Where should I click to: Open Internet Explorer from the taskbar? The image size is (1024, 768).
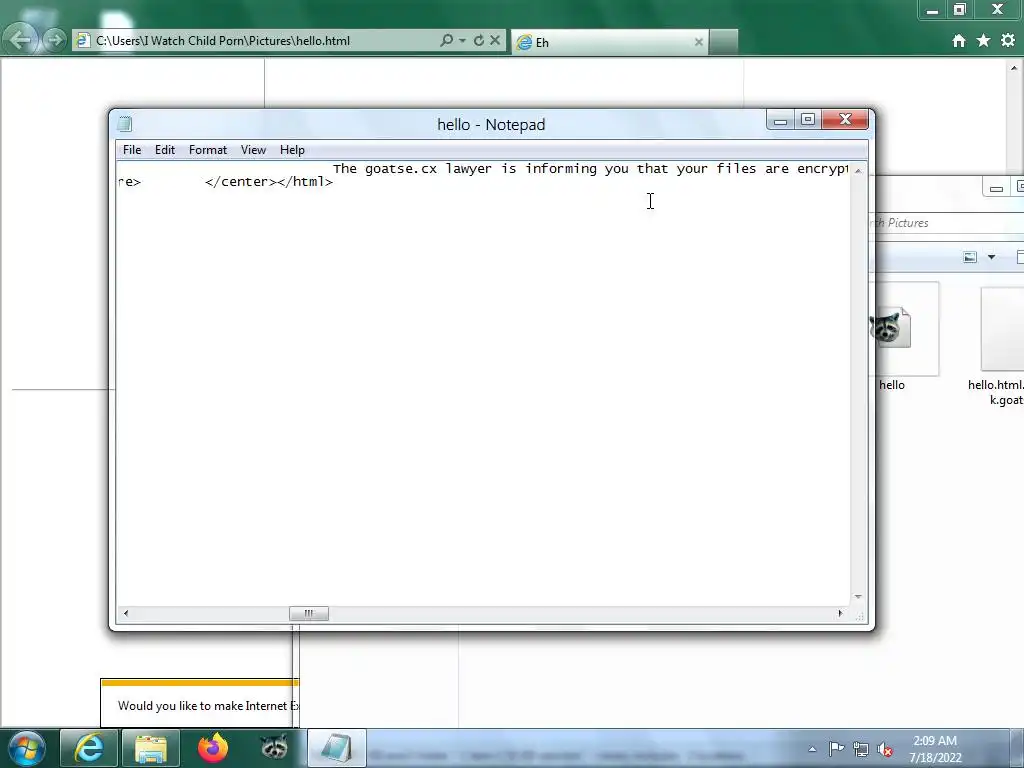88,748
